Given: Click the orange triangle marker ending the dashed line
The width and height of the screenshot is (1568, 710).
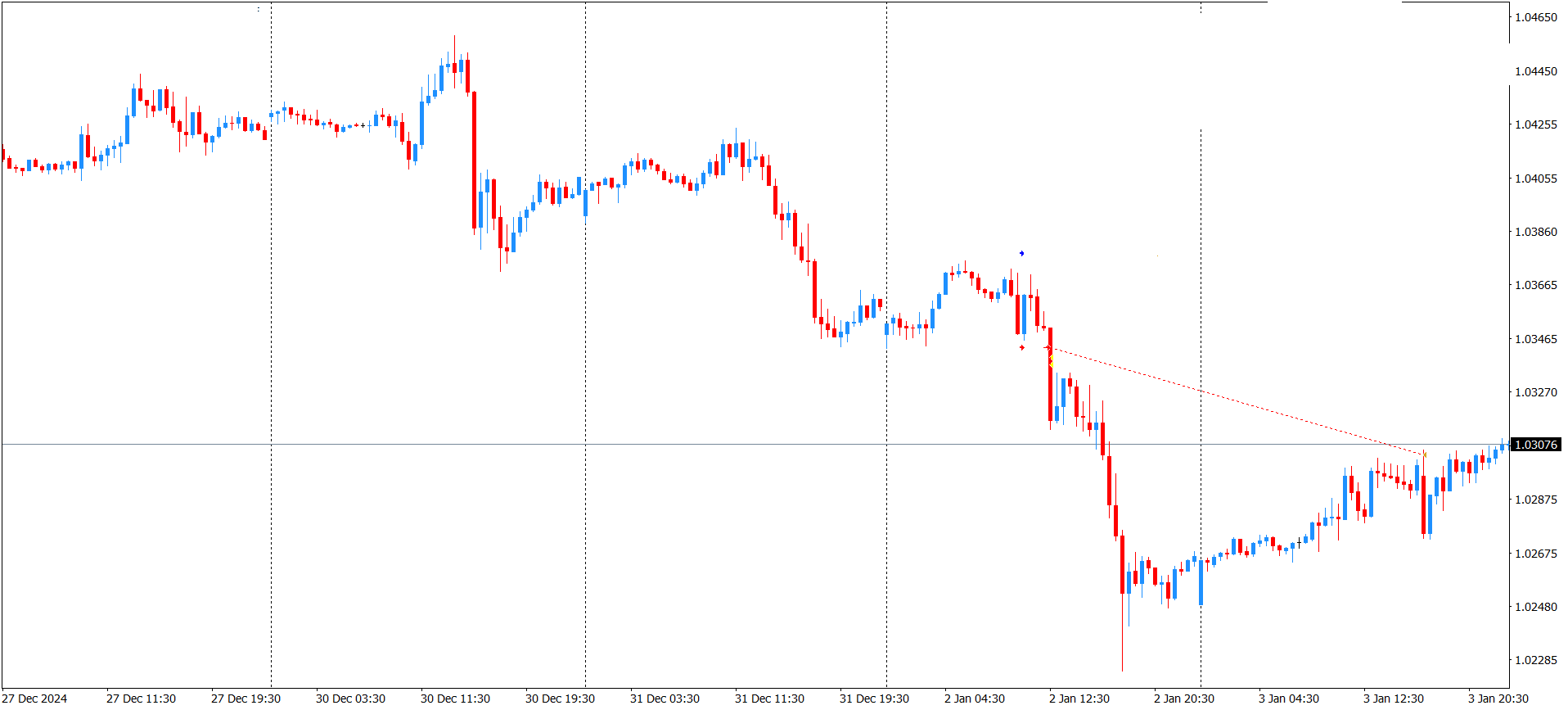Looking at the screenshot, I should tap(1424, 454).
